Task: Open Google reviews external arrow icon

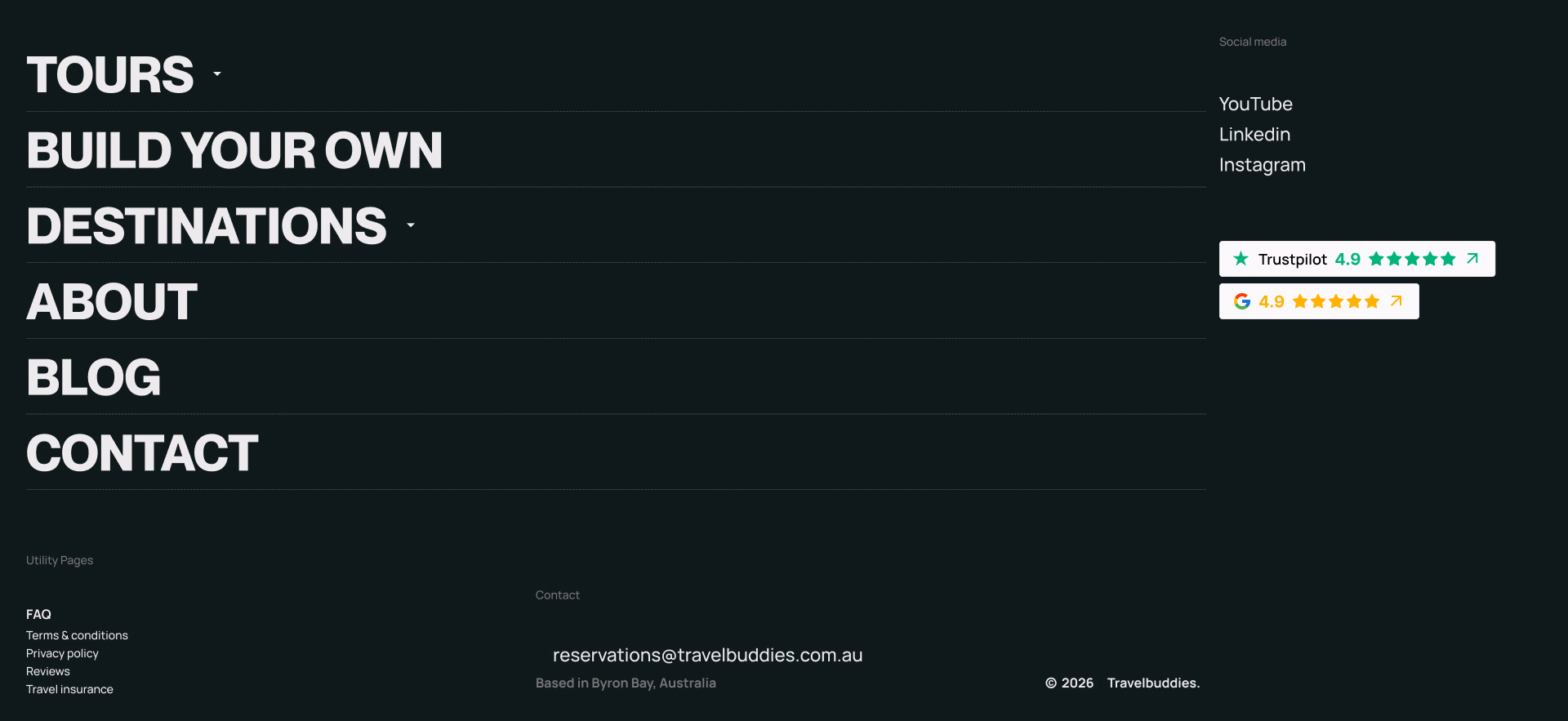Action: click(1396, 301)
